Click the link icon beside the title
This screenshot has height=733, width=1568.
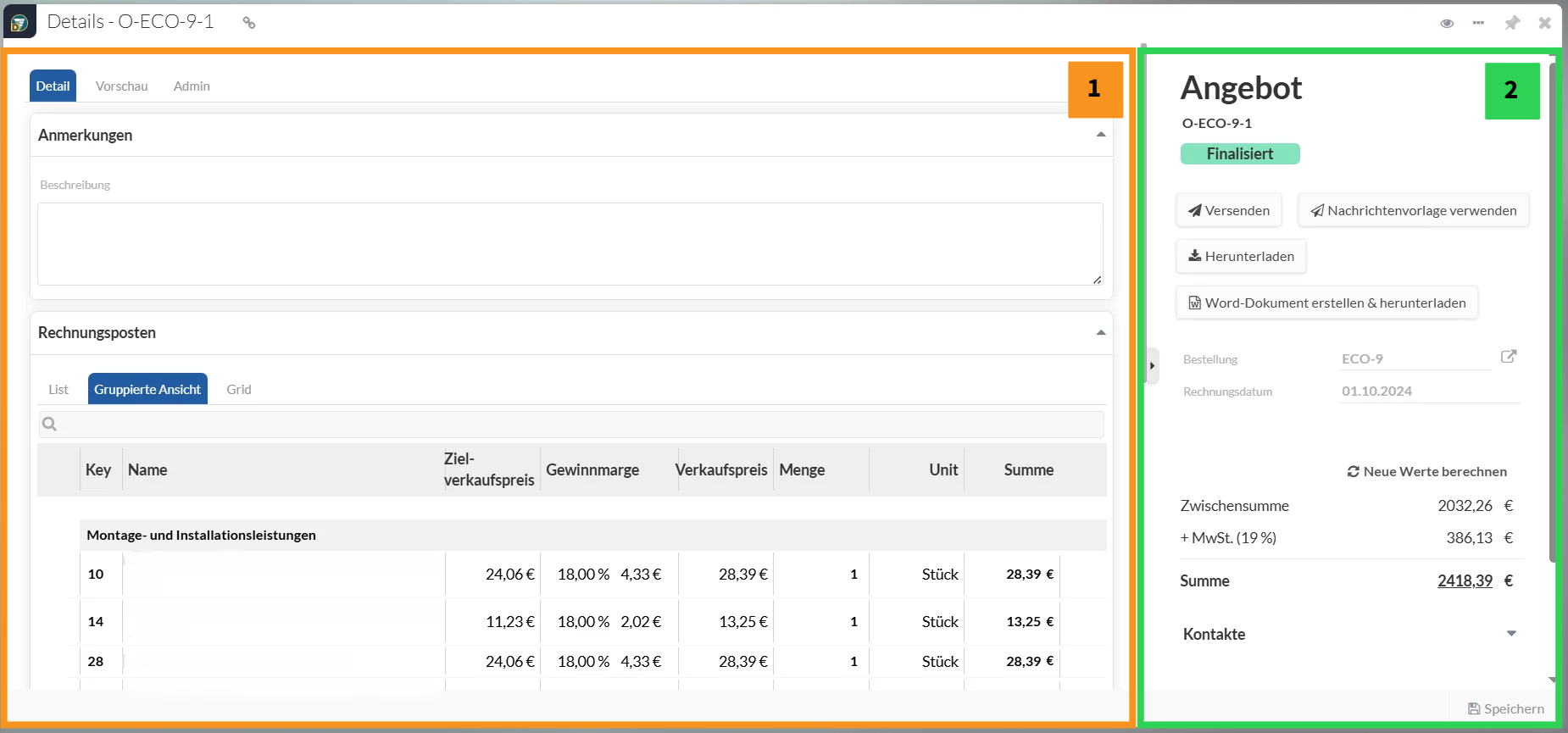[248, 23]
